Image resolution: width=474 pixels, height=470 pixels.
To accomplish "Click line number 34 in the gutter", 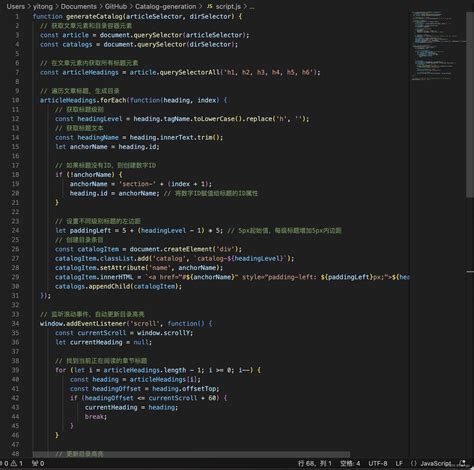I will pos(15,323).
